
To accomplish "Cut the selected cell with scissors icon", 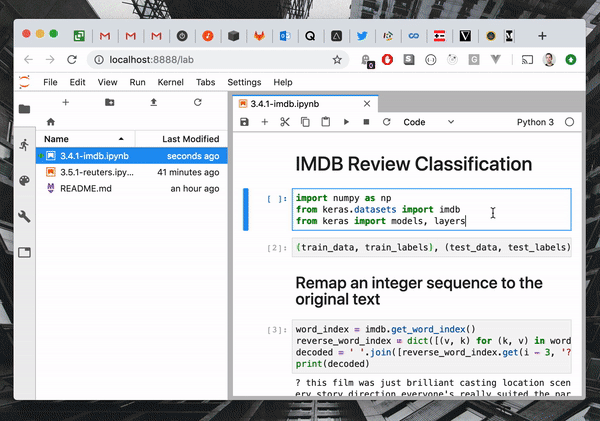I will [285, 122].
